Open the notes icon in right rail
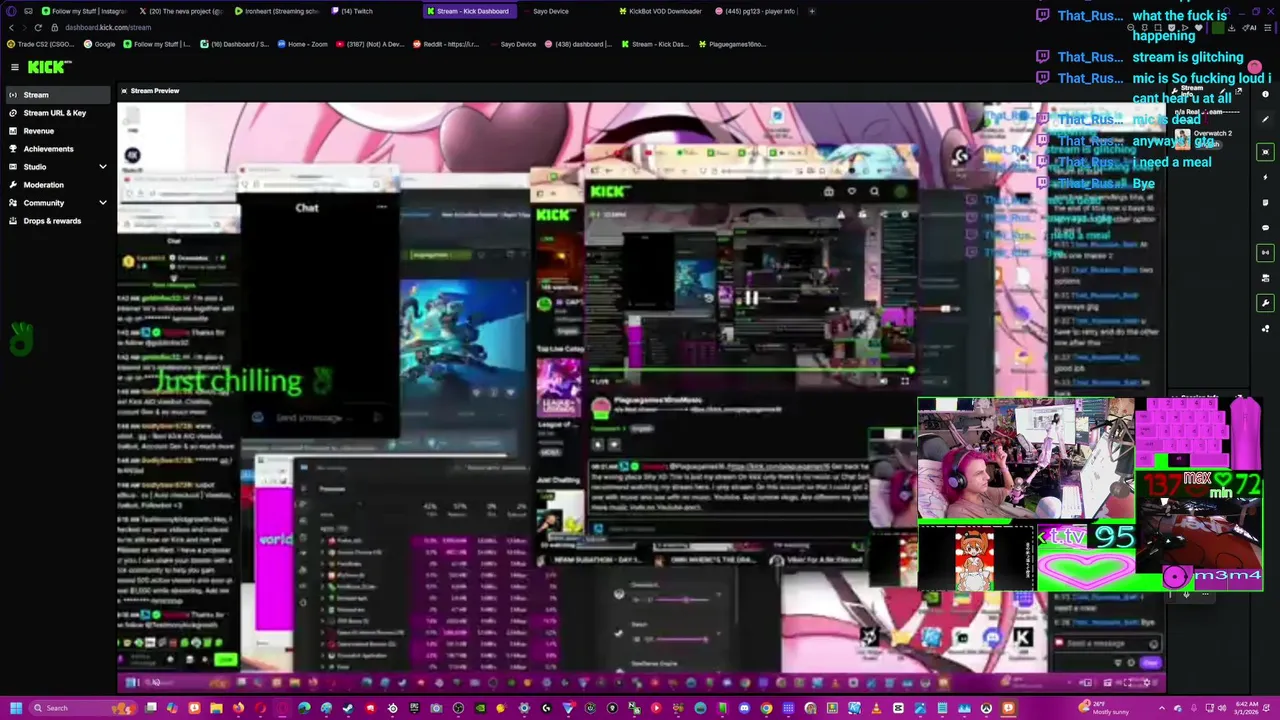The width and height of the screenshot is (1280, 720). pyautogui.click(x=1265, y=203)
